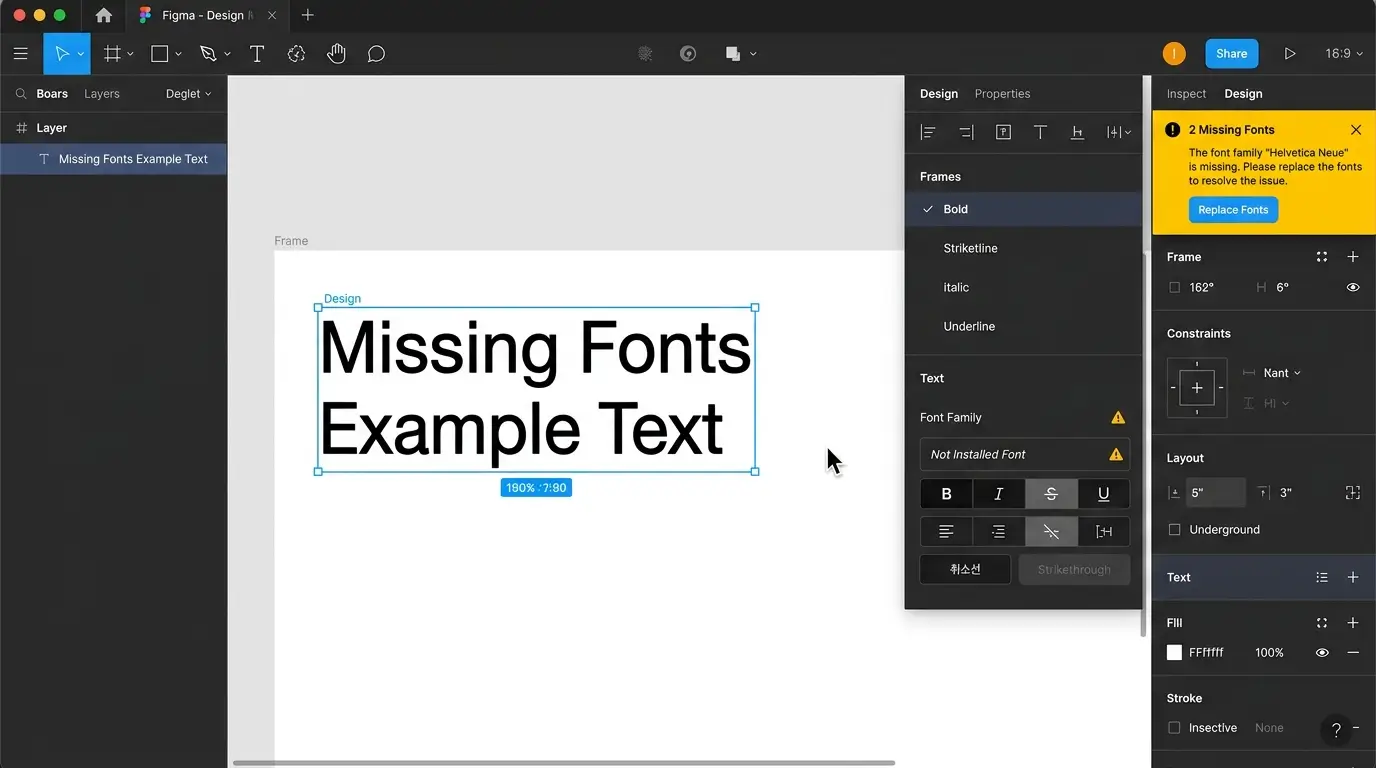
Task: Open the help question mark button
Action: coord(1336,730)
